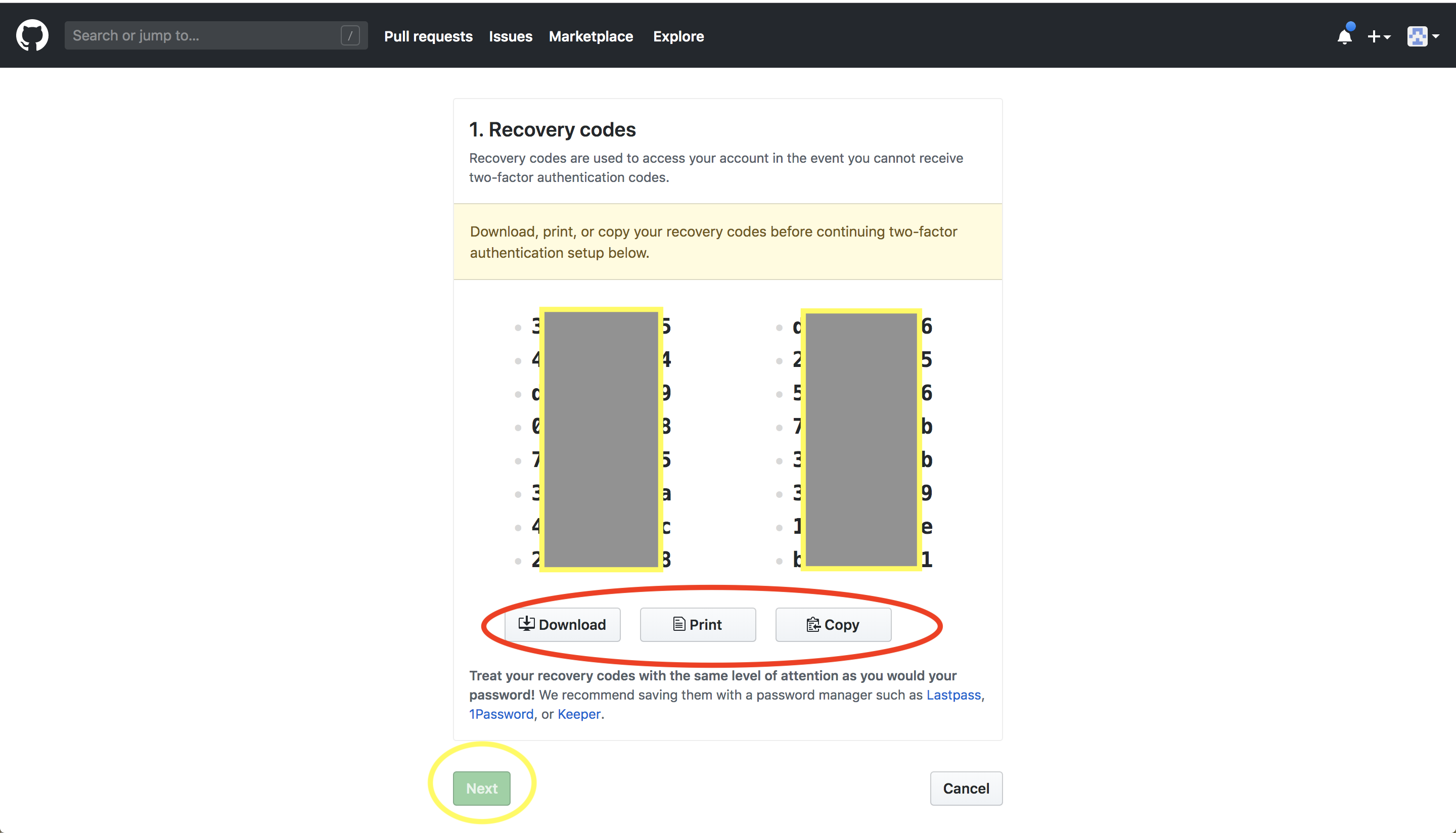Click the document icon on Print button
Viewport: 1456px width, 833px height.
click(x=678, y=624)
